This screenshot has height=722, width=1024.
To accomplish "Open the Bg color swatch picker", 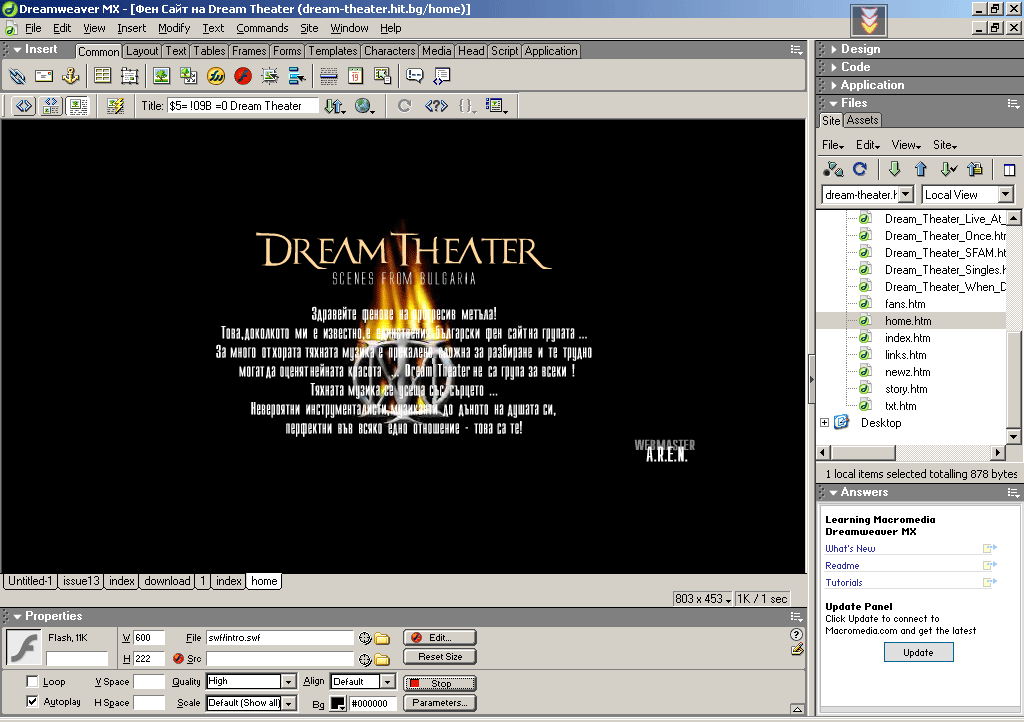I will (338, 703).
